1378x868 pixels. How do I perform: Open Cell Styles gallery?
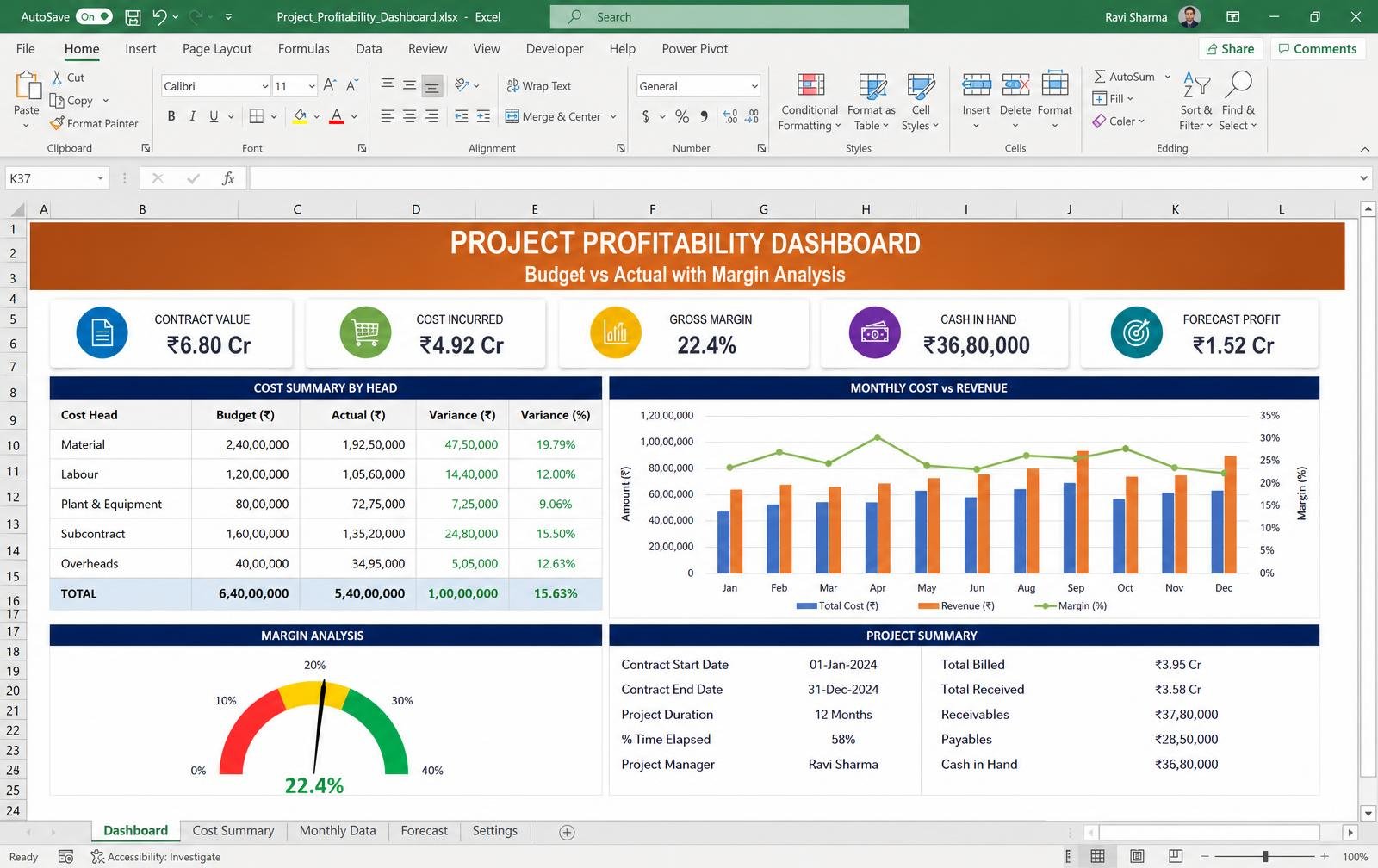[921, 102]
